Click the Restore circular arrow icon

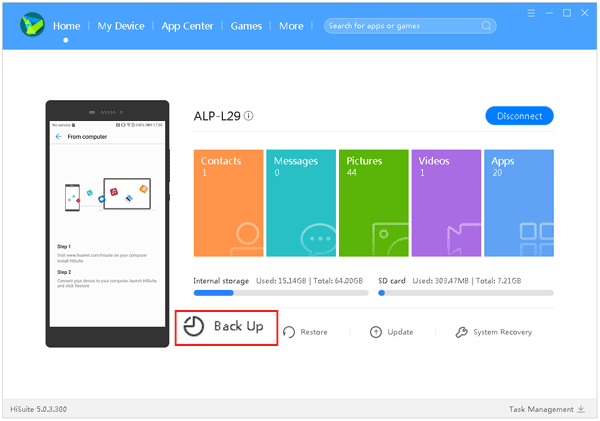pos(289,332)
